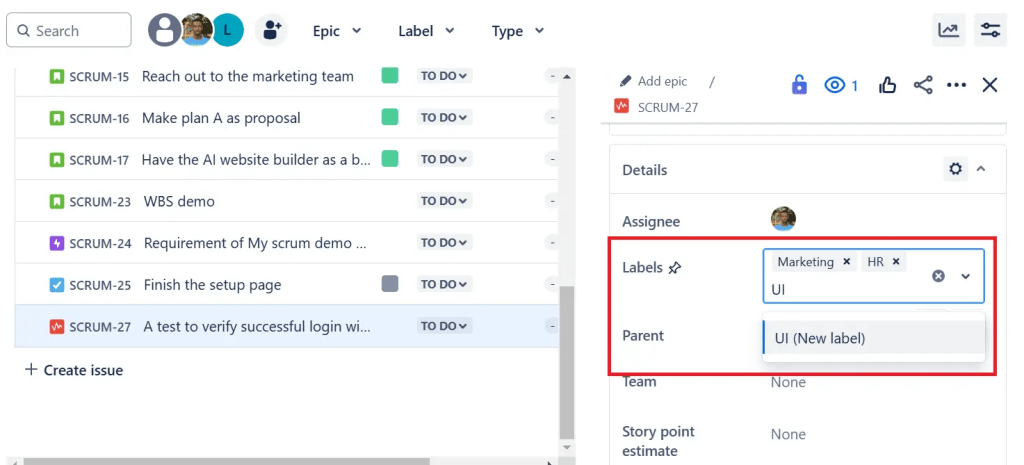The image size is (1024, 465).
Task: Open issue 'Reach out to the marketing team'
Action: (x=248, y=76)
